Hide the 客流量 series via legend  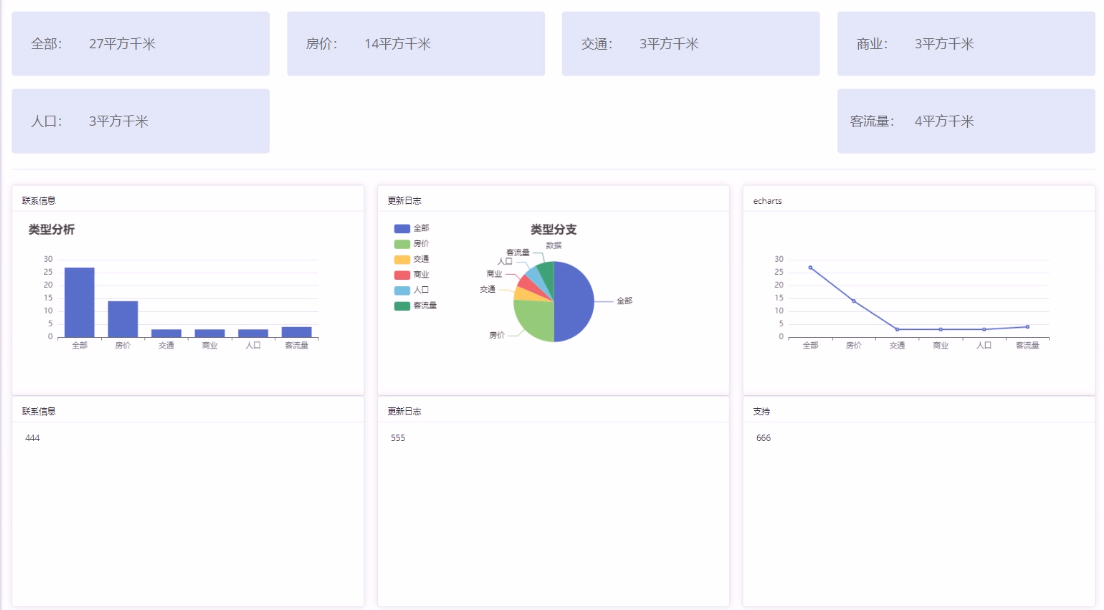click(415, 306)
